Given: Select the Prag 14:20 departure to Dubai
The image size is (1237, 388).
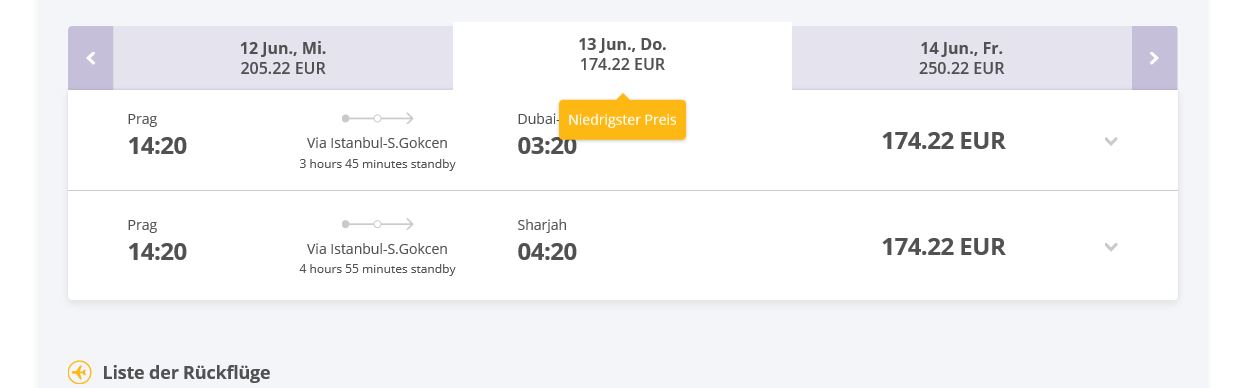Looking at the screenshot, I should (157, 135).
